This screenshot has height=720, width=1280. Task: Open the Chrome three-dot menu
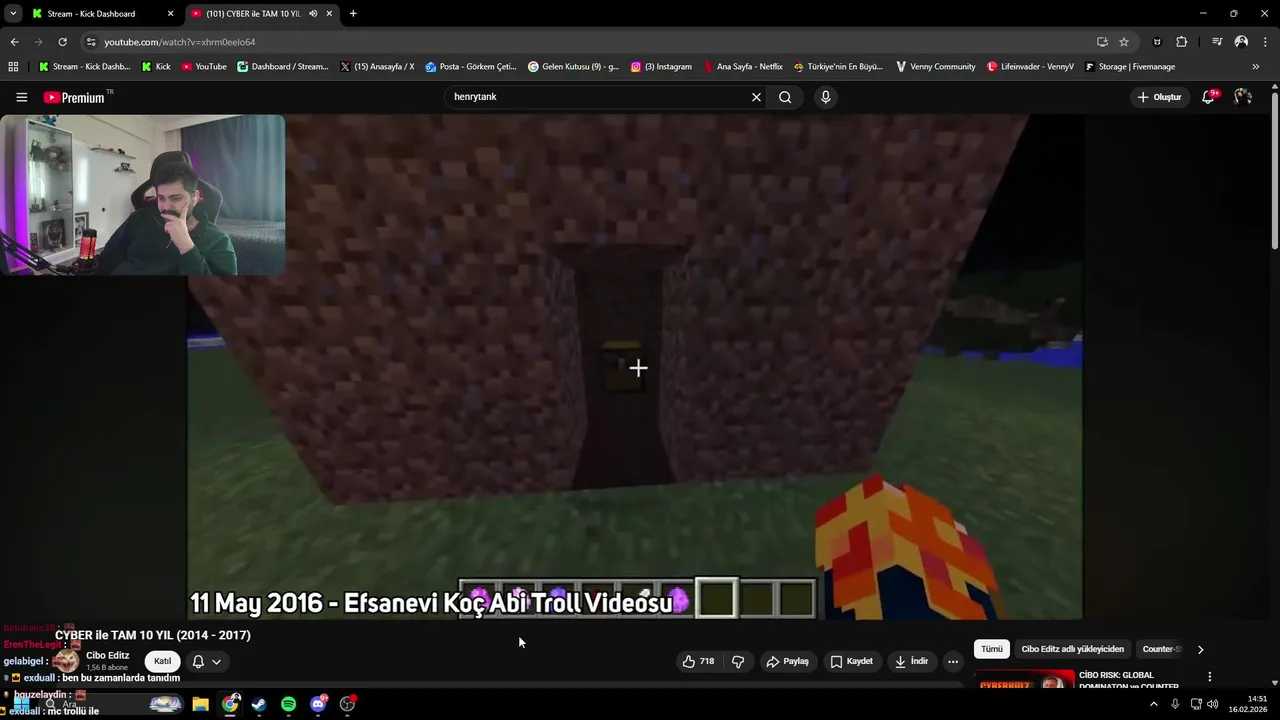click(x=1265, y=42)
